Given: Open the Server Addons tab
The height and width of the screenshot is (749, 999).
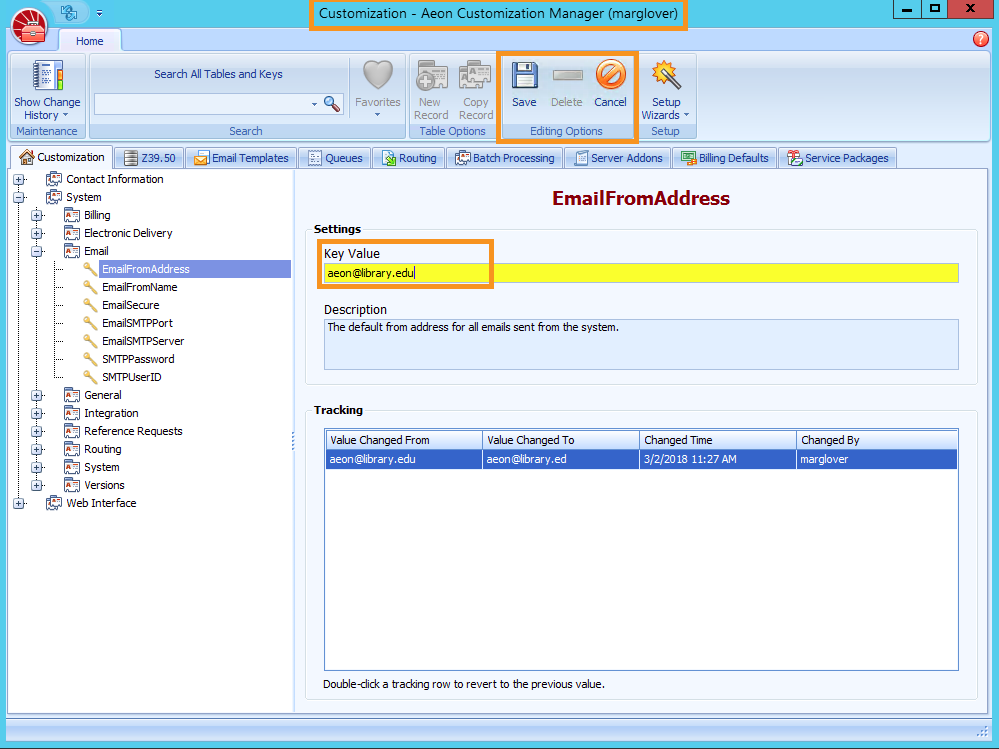Looking at the screenshot, I should tap(618, 158).
